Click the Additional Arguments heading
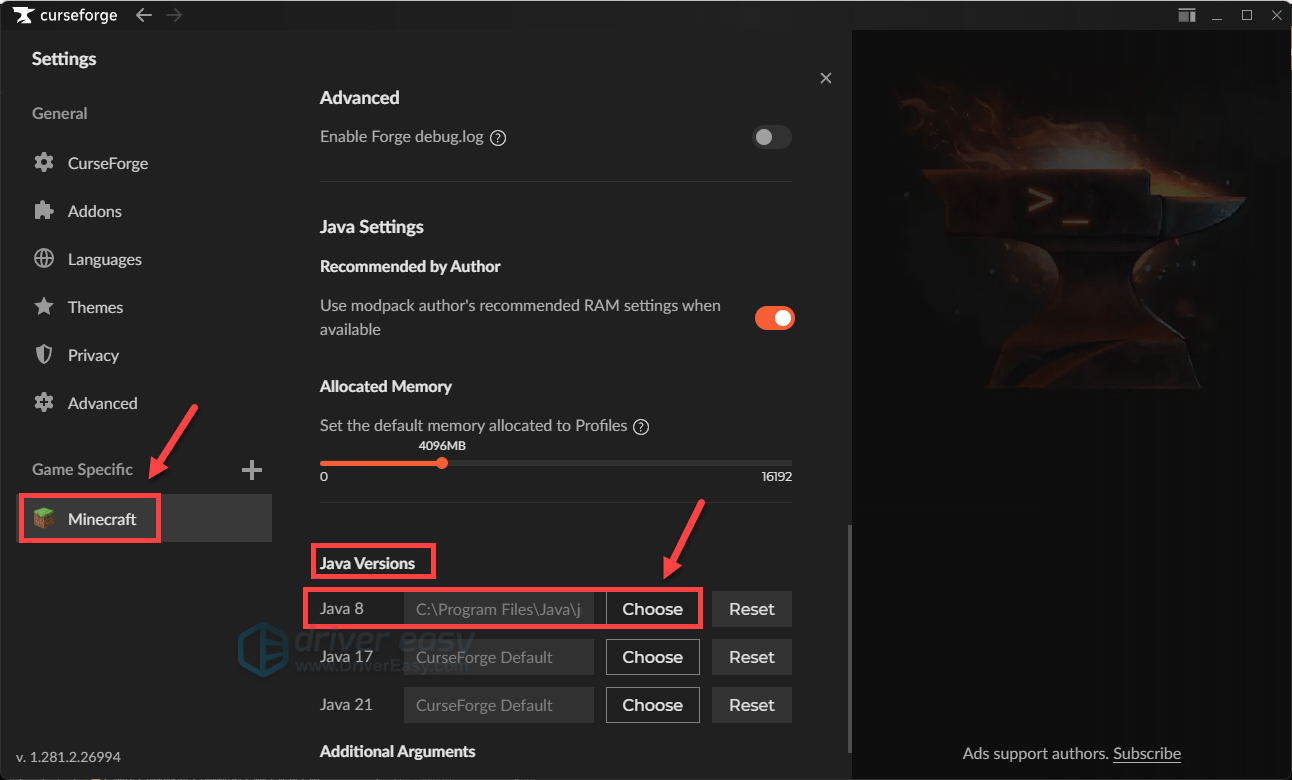 398,751
